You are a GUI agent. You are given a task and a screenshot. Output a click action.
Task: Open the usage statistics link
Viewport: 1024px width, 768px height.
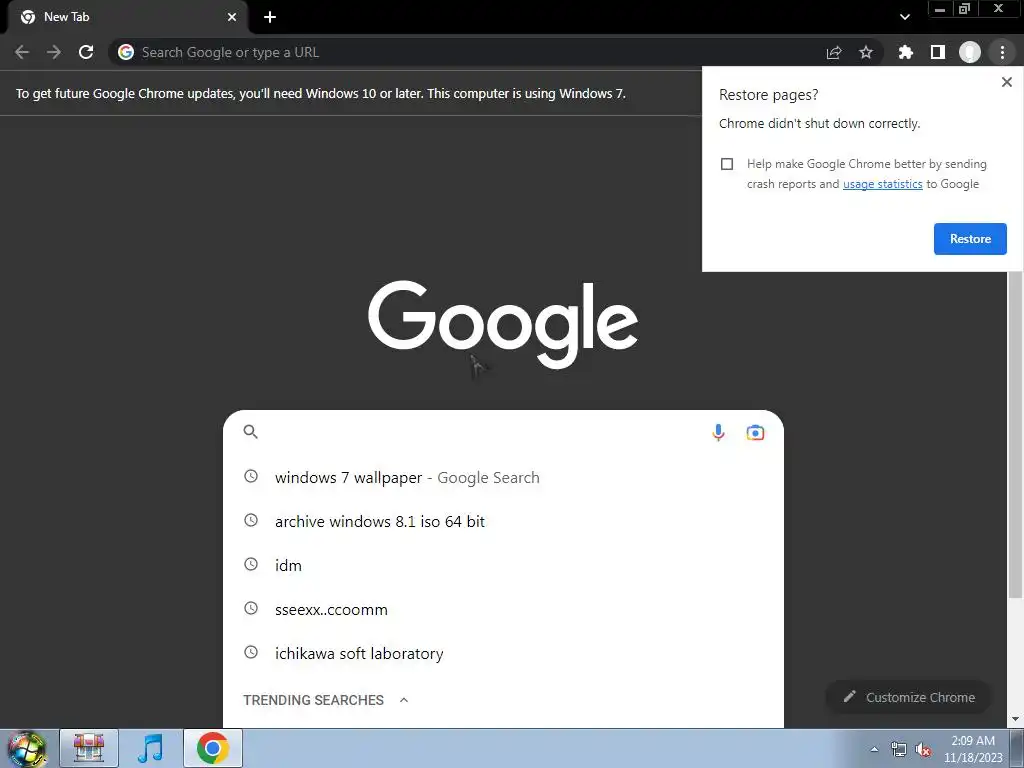[x=882, y=184]
